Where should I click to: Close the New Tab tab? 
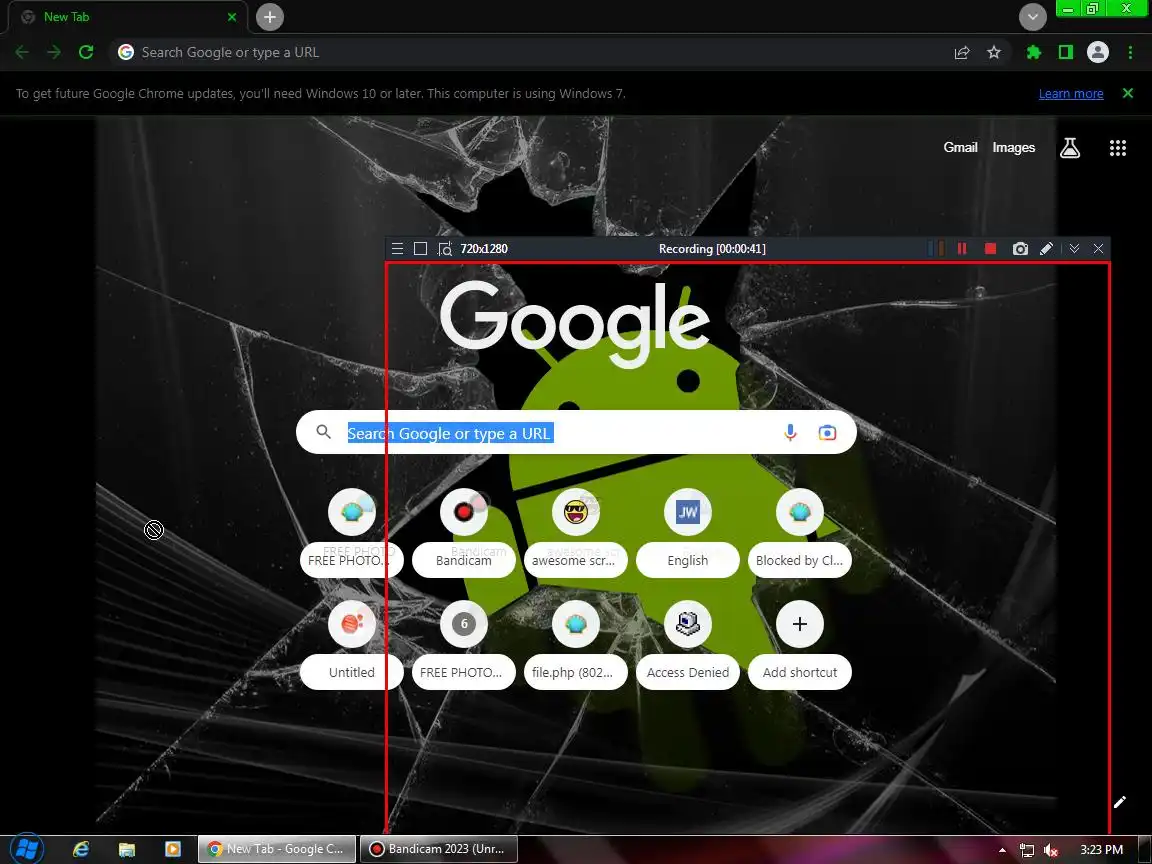coord(232,17)
